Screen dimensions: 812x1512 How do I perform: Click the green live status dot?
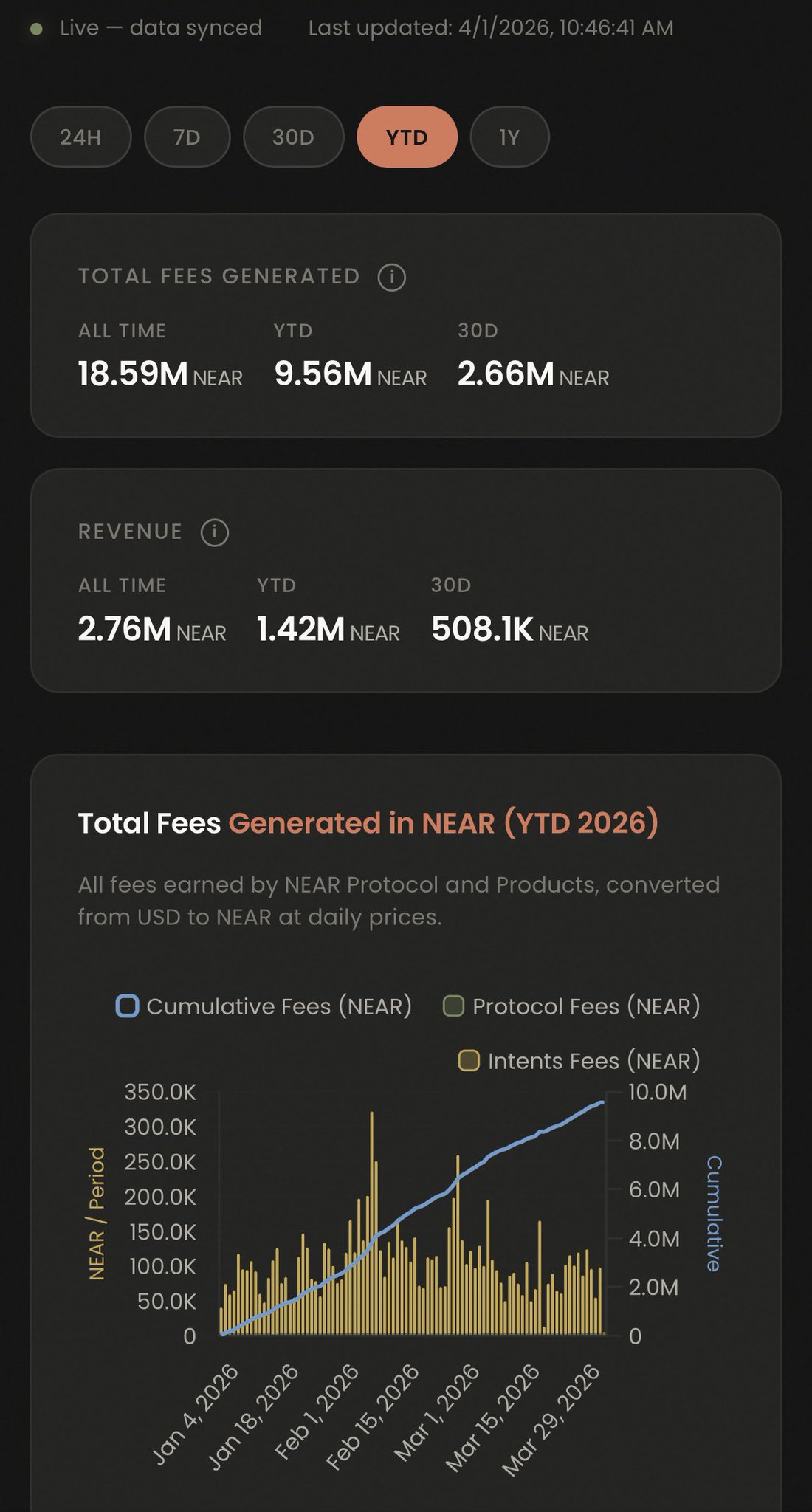[x=36, y=29]
